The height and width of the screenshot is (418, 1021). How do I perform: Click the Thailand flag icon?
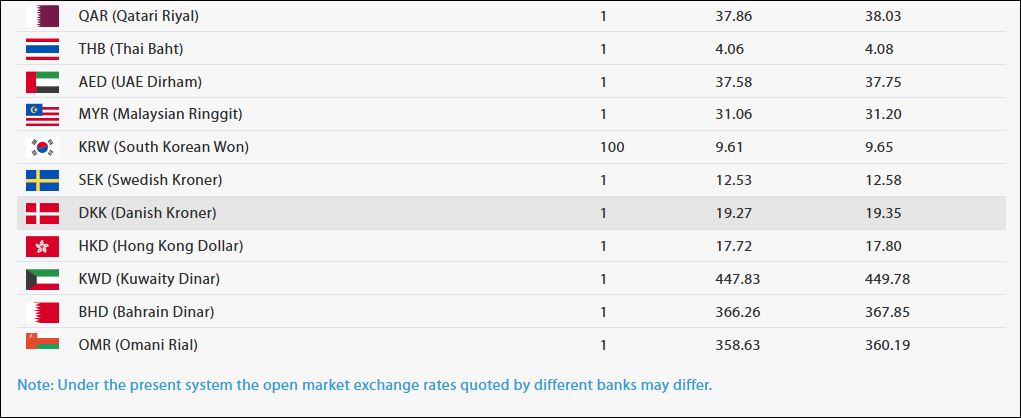[42, 49]
